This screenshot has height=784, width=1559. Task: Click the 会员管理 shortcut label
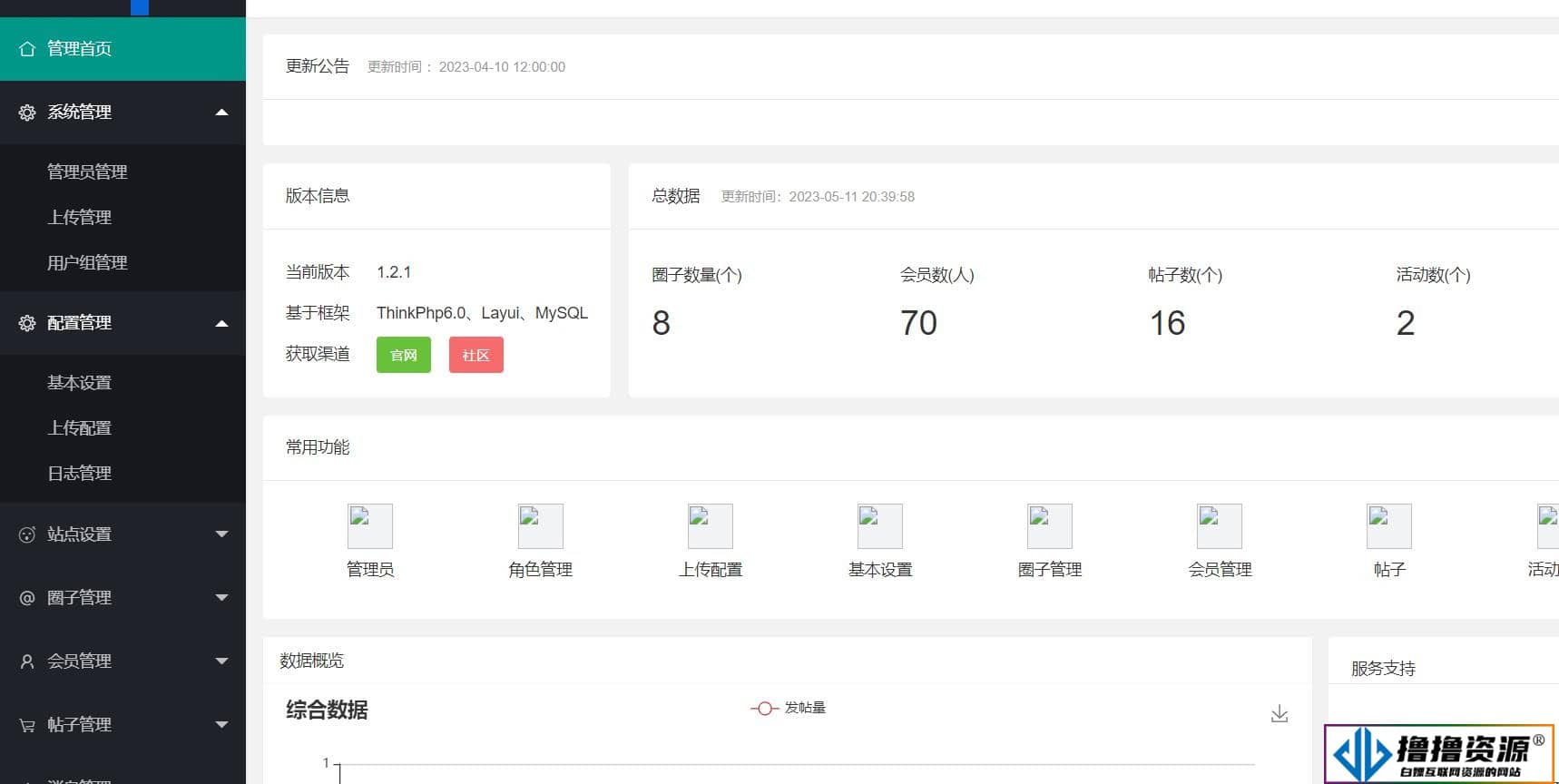point(1220,570)
